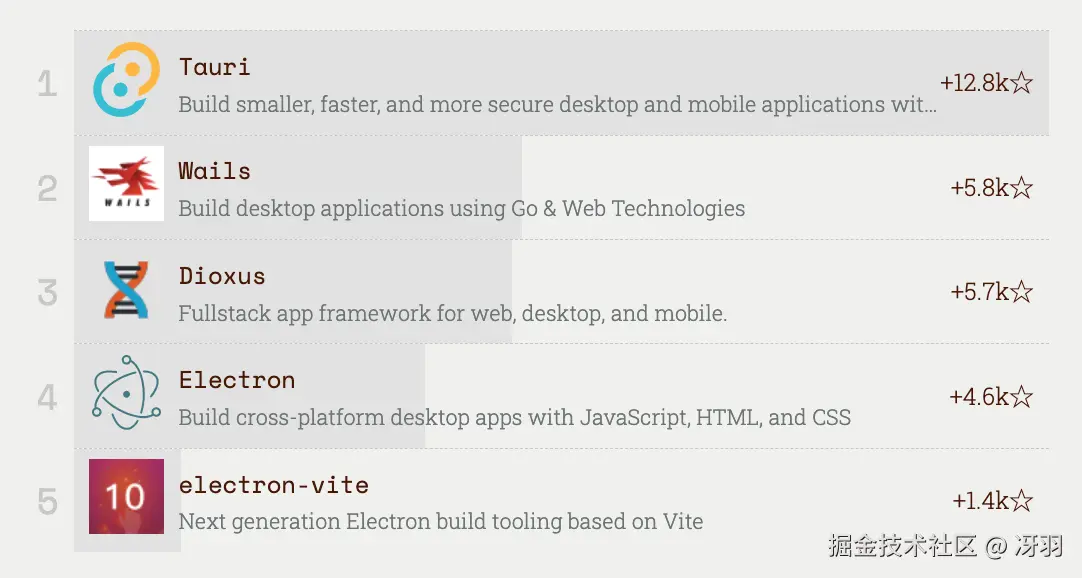Screen dimensions: 1082x578
Task: Click Electron cross-platform desktop apps description
Action: click(514, 418)
